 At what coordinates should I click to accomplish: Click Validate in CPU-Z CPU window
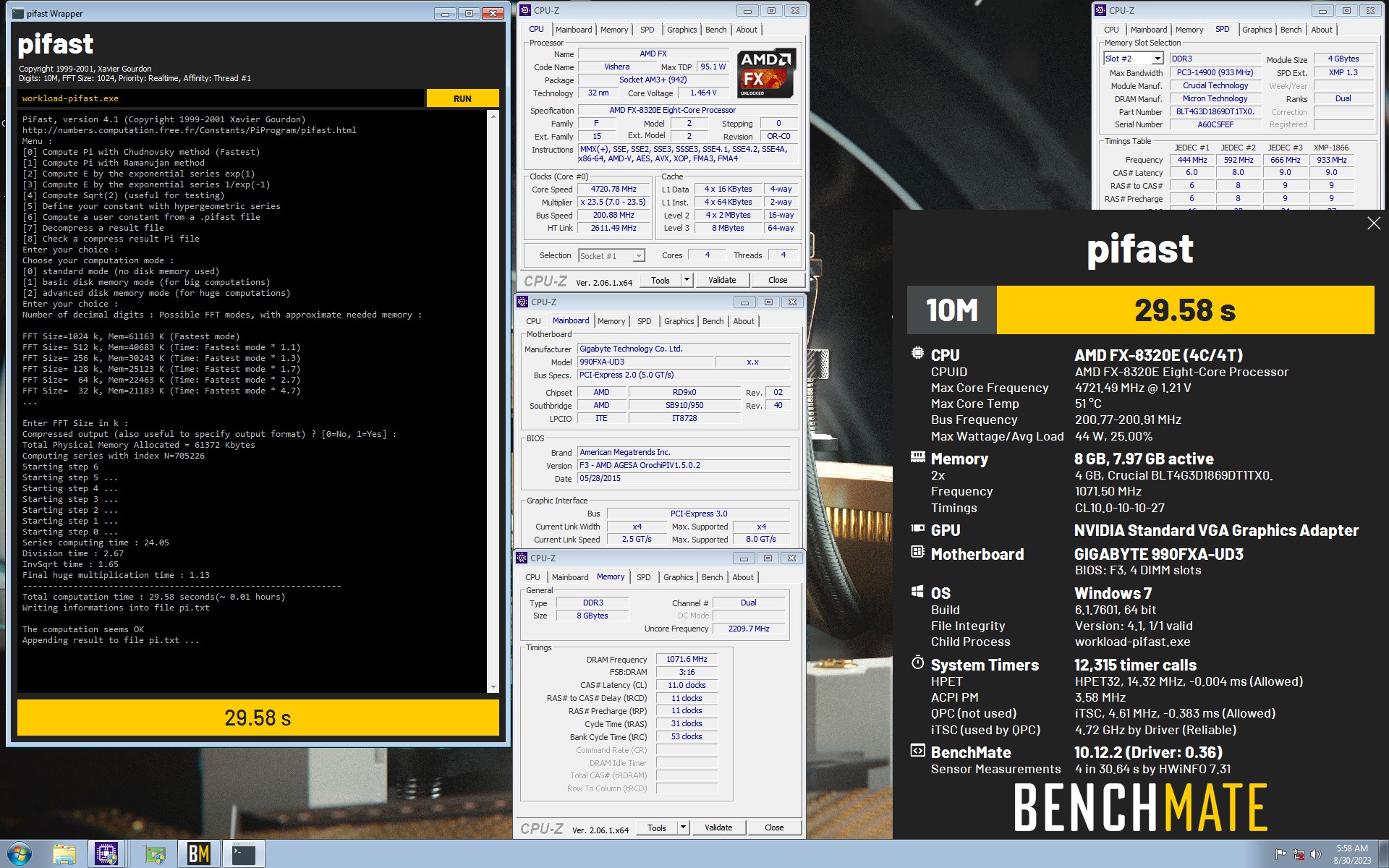coord(721,280)
